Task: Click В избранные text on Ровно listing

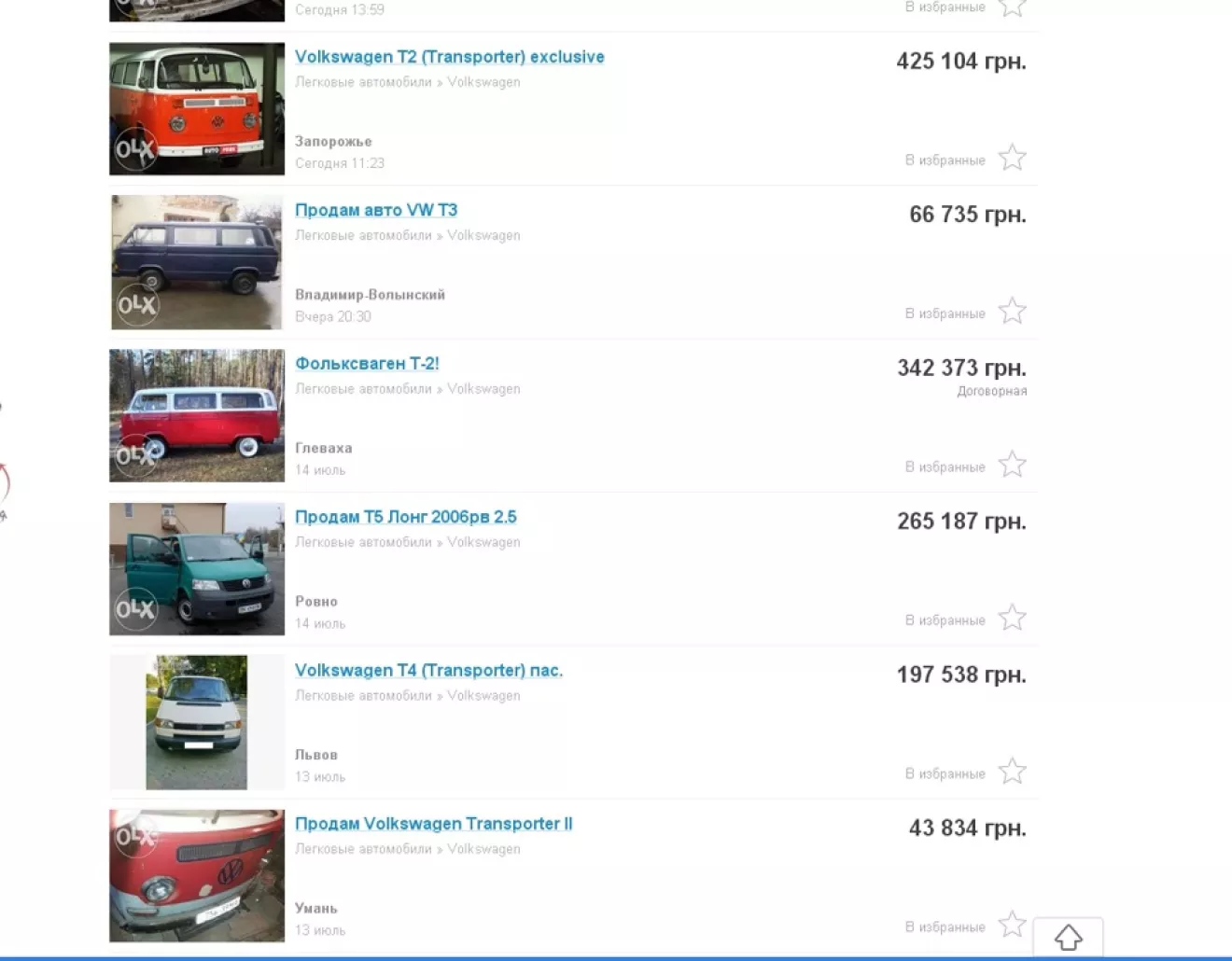Action: [945, 620]
